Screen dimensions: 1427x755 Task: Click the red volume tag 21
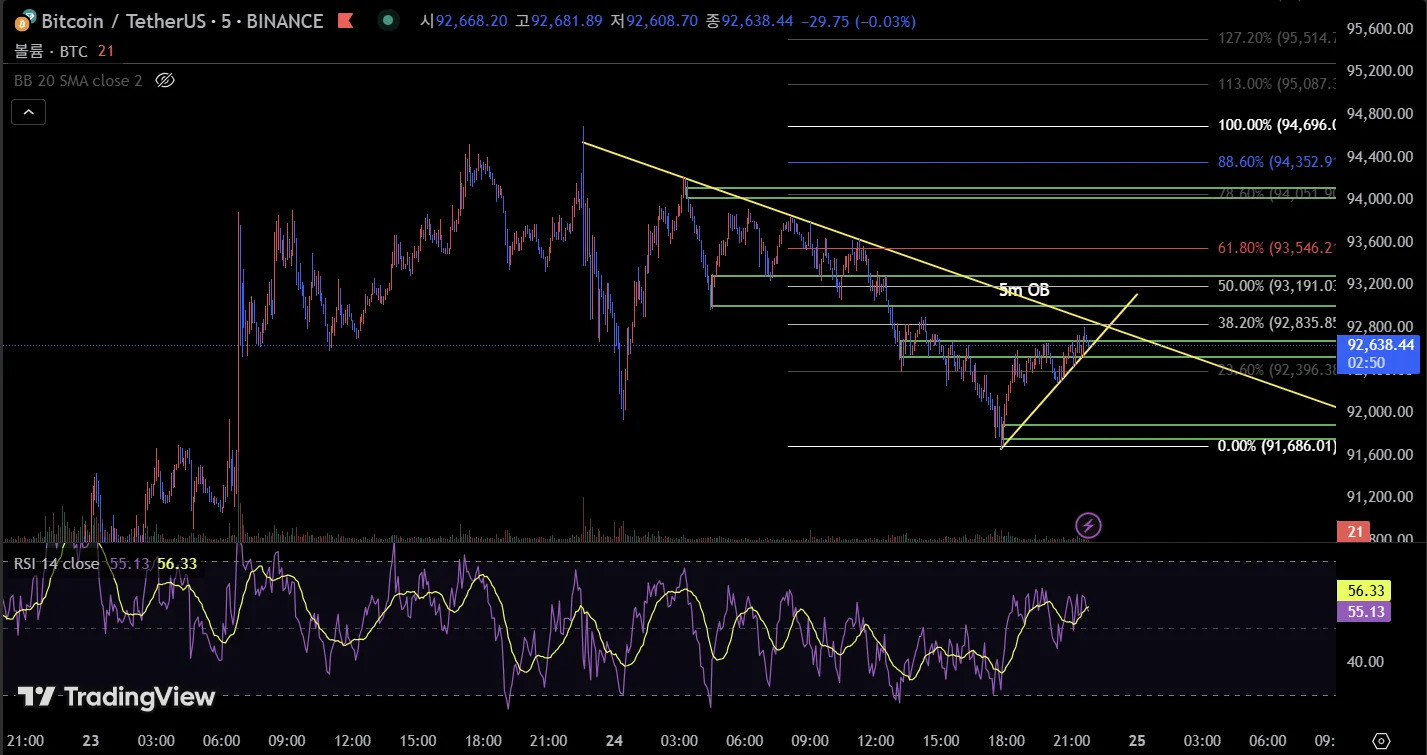pos(1355,532)
